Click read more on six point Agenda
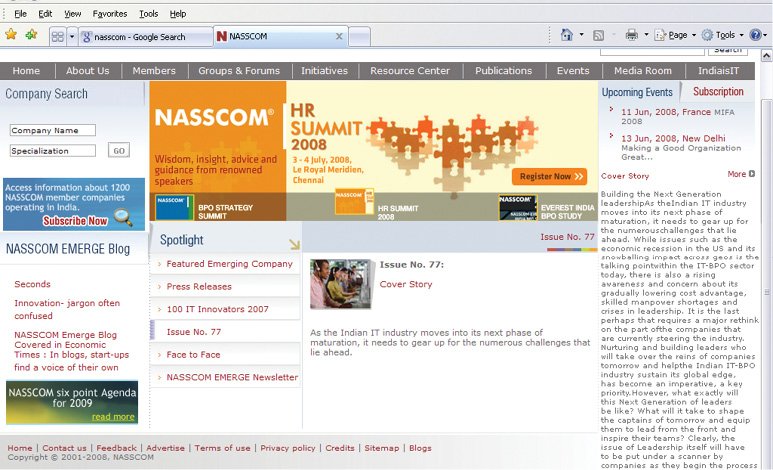Viewport: 773px width, 470px height. tap(113, 417)
